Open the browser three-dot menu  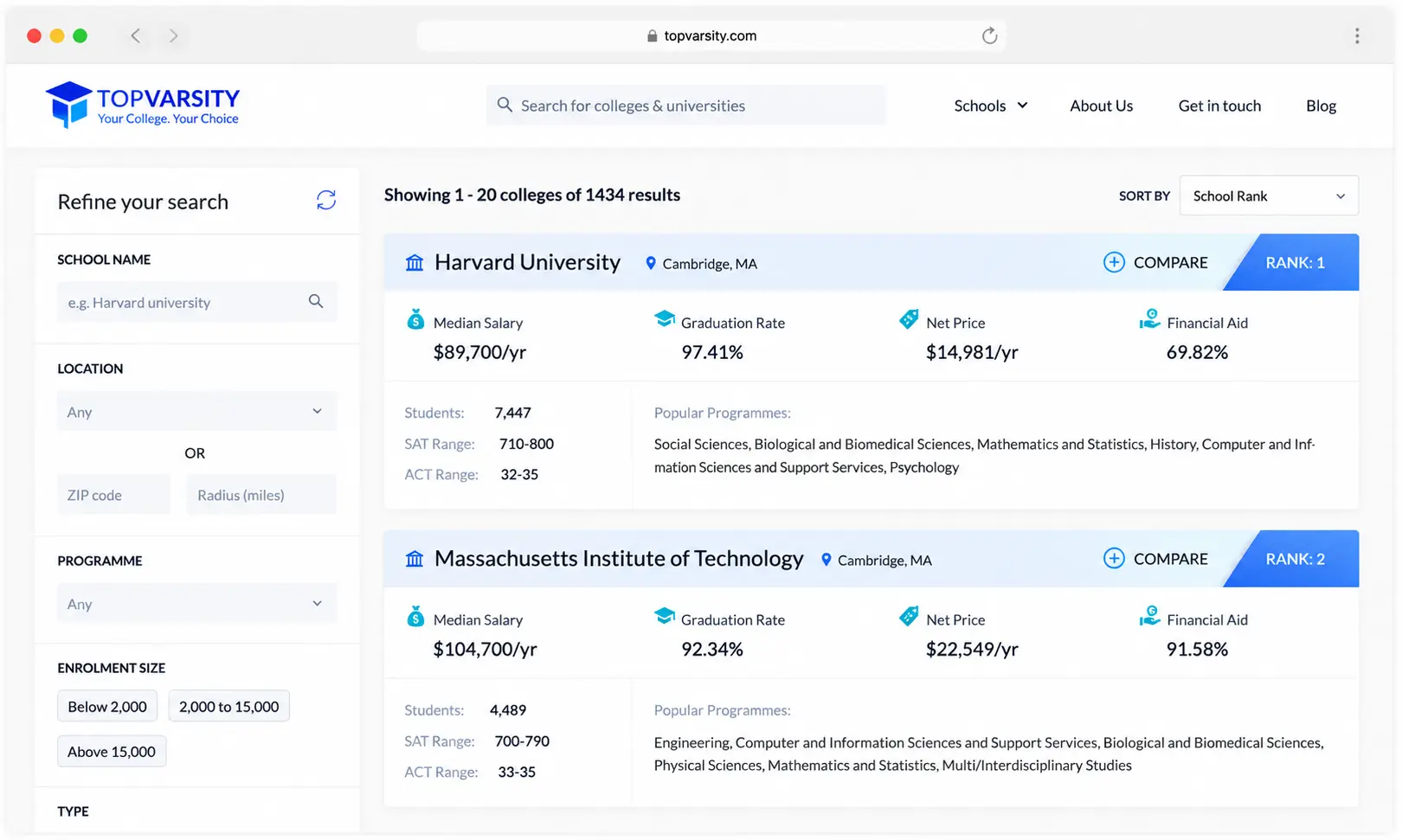coord(1357,35)
